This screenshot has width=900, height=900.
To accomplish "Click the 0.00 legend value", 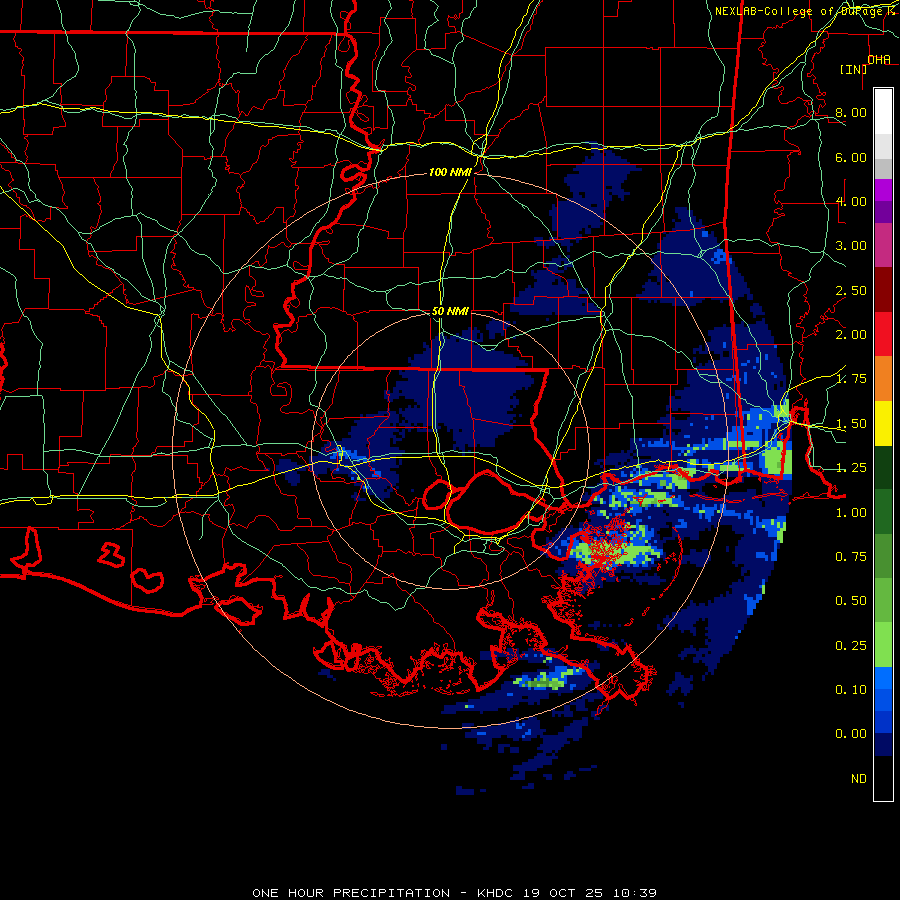I will pyautogui.click(x=851, y=734).
